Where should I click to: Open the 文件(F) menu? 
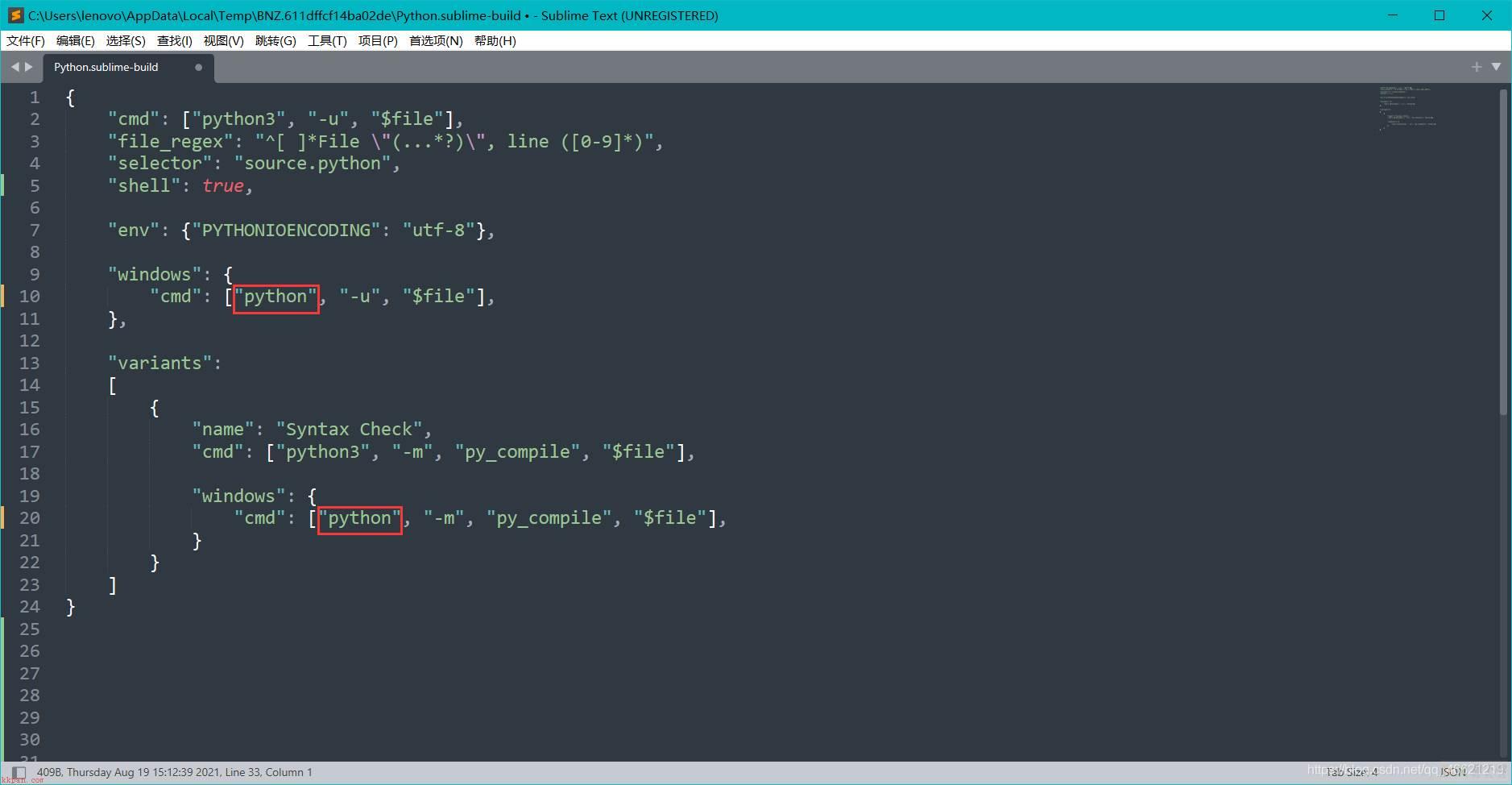click(x=26, y=40)
